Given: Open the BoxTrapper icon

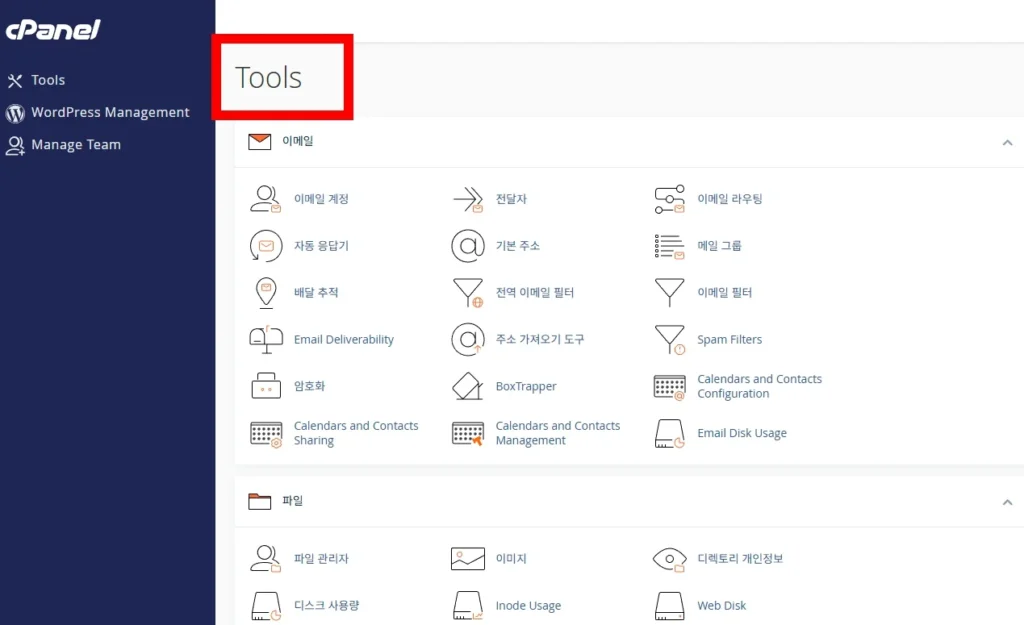Looking at the screenshot, I should click(468, 386).
